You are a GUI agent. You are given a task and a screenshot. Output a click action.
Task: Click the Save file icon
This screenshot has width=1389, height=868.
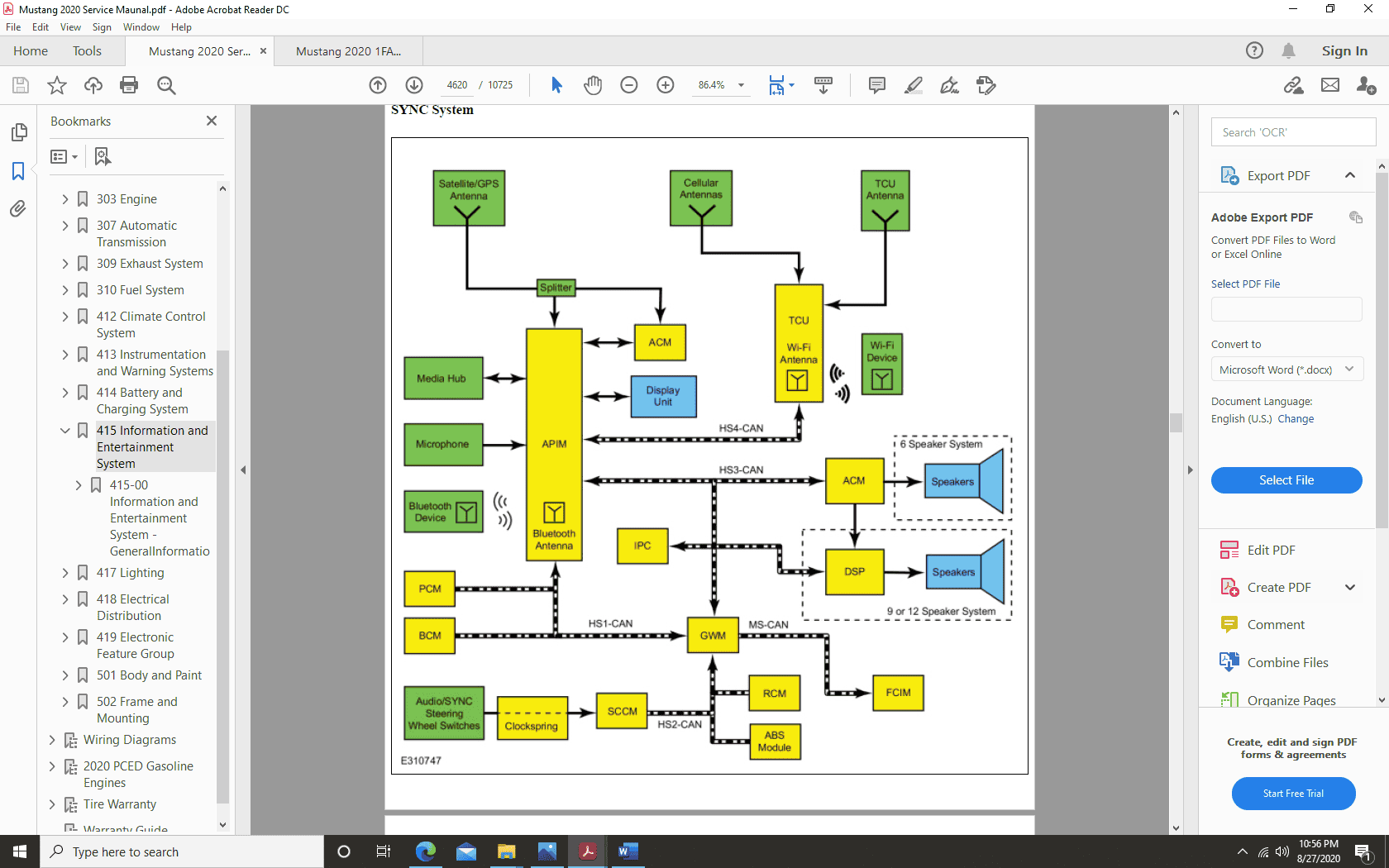pyautogui.click(x=21, y=85)
